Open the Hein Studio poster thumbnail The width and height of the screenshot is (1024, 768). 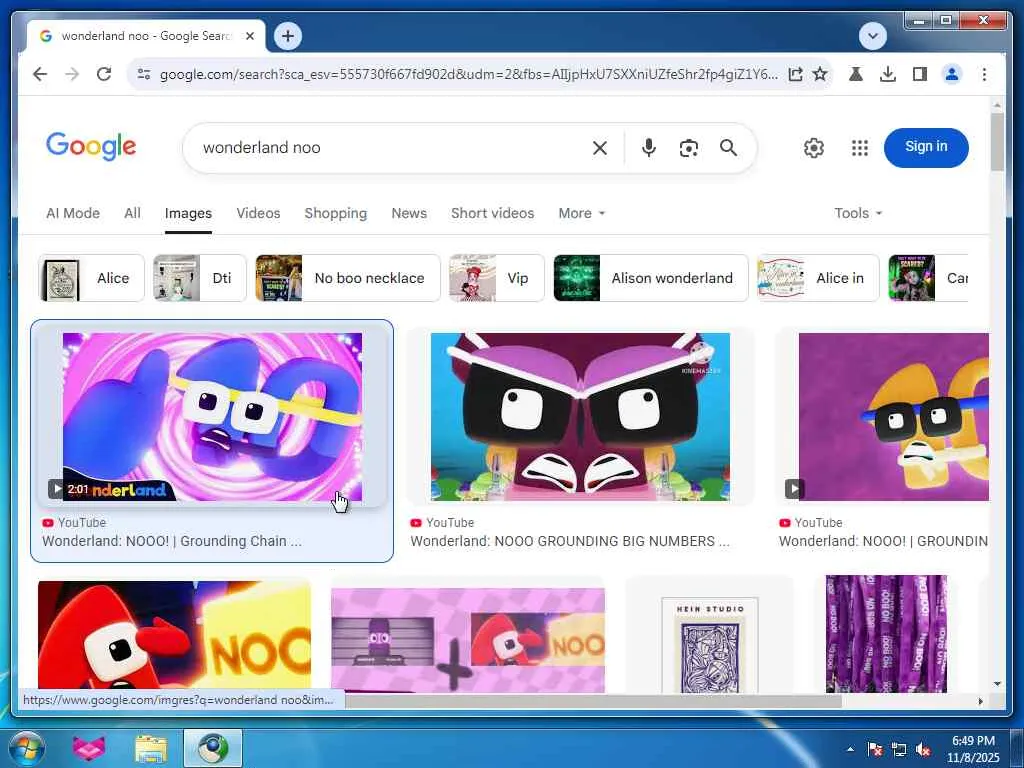pos(709,645)
